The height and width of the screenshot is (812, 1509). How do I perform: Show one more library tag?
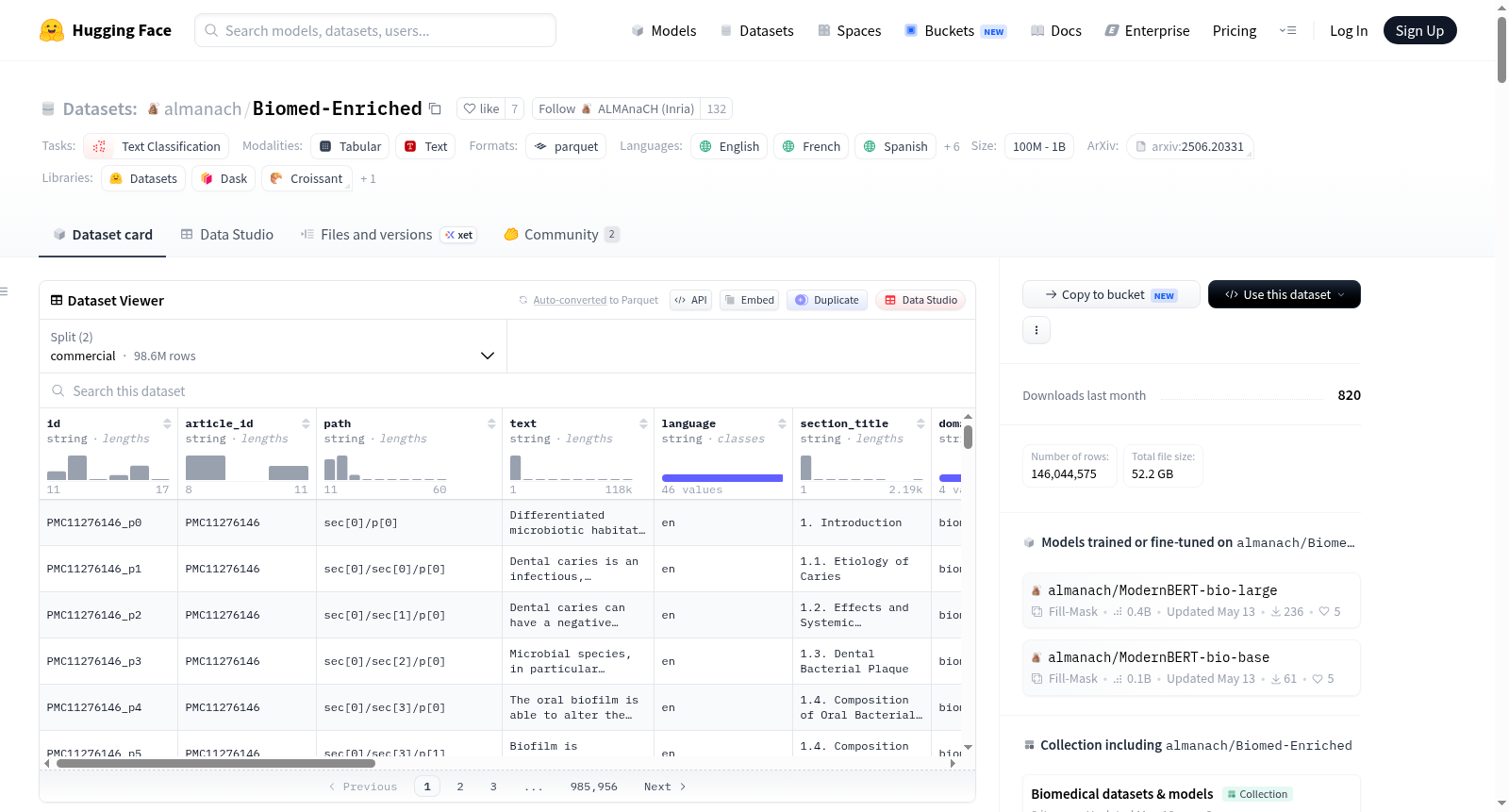[368, 178]
